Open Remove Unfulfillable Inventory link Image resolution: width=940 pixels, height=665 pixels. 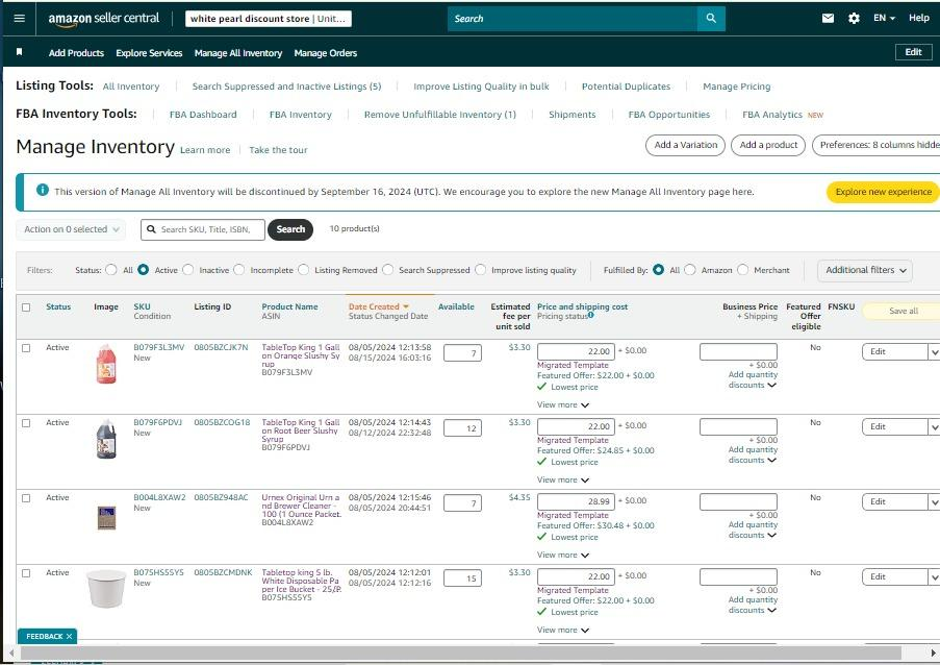[x=439, y=115]
